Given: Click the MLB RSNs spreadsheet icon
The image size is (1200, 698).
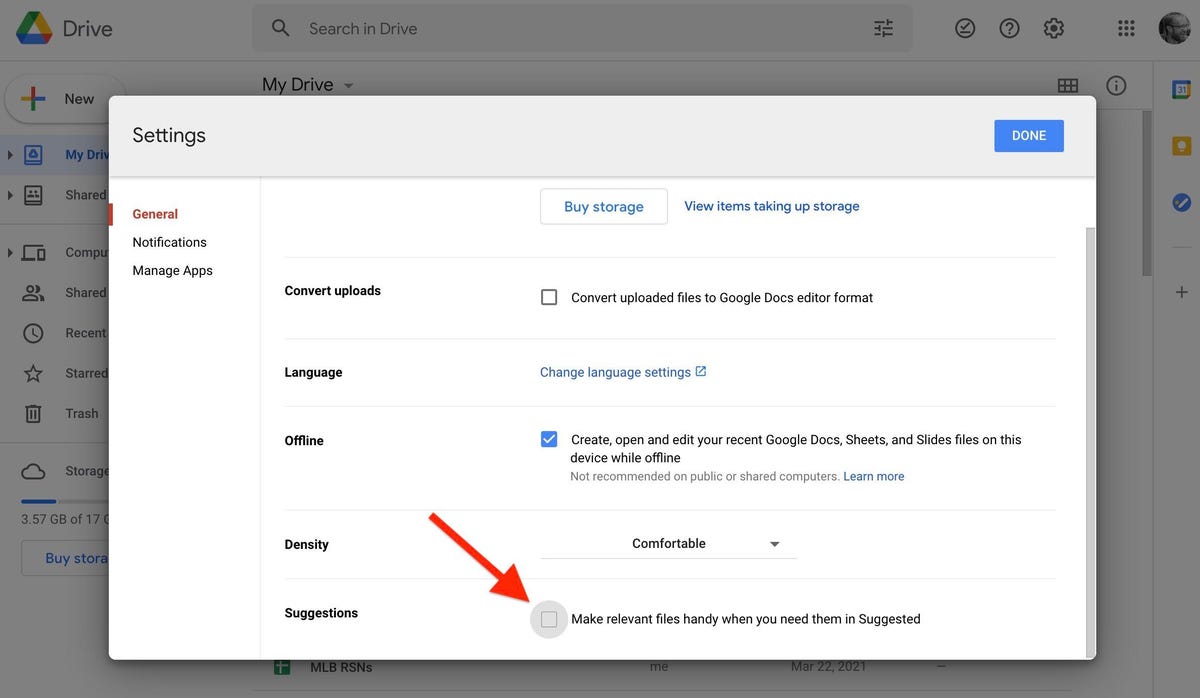Looking at the screenshot, I should click(x=282, y=666).
